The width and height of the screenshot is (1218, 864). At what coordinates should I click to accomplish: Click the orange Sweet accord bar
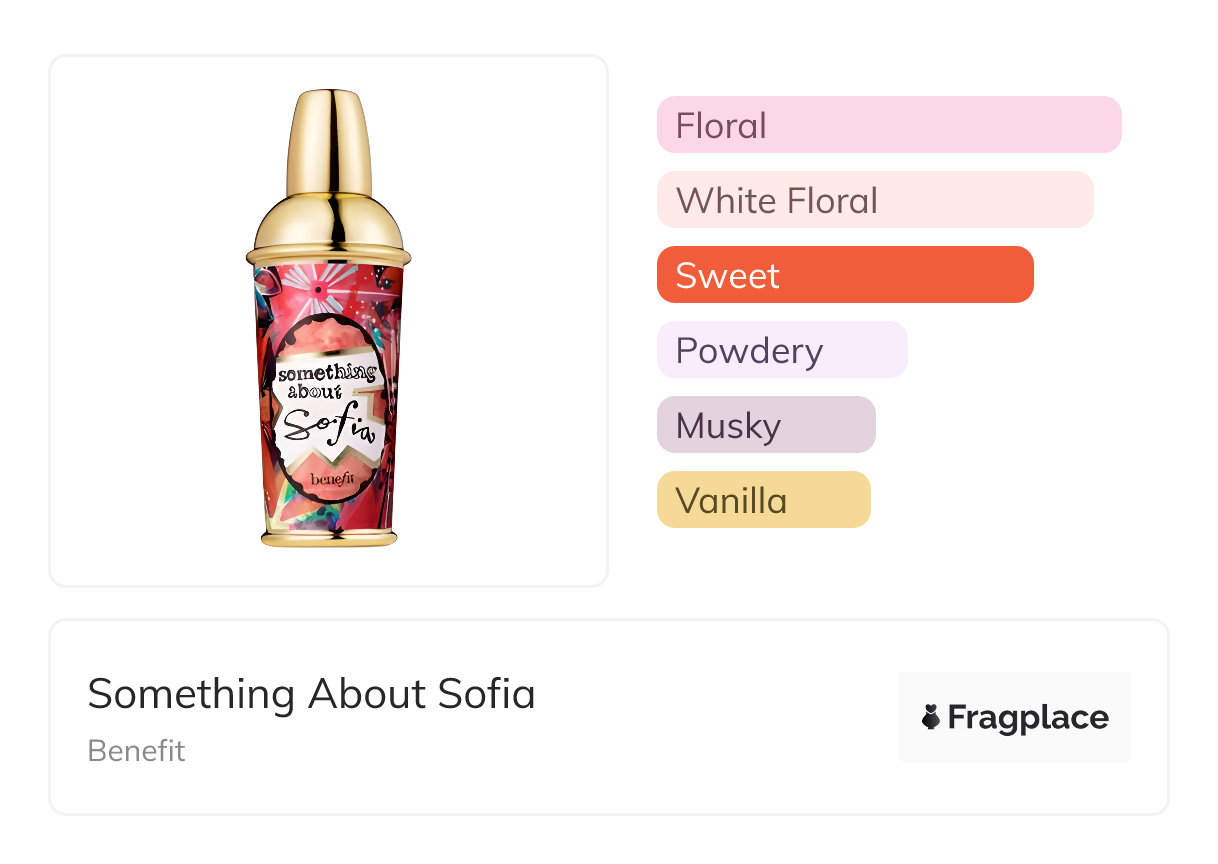(x=844, y=275)
